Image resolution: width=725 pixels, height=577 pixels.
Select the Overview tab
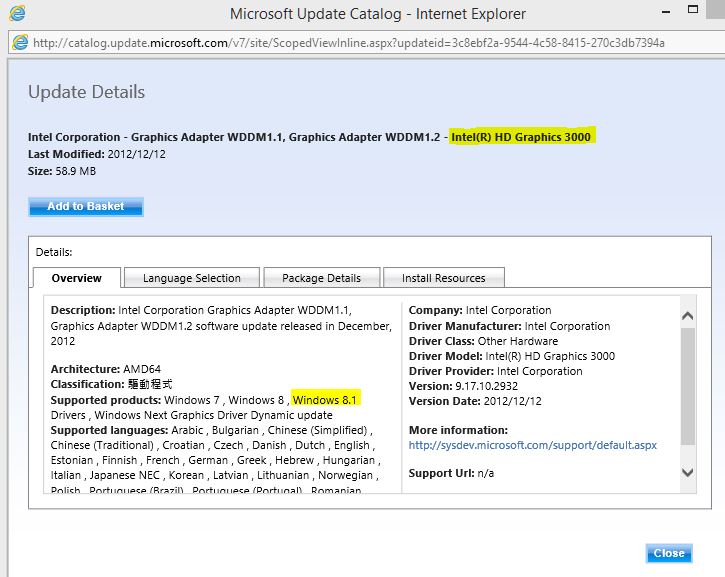[x=77, y=278]
